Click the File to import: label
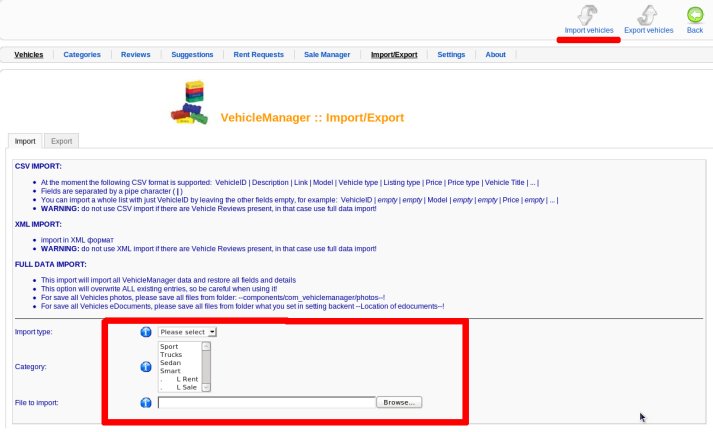Screen dimensions: 713x432 coord(36,402)
